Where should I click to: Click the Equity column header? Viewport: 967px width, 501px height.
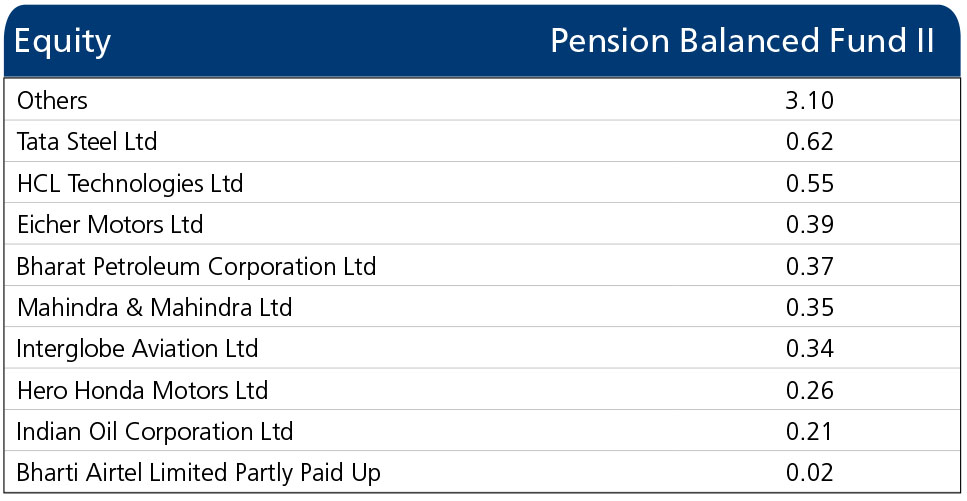click(62, 42)
